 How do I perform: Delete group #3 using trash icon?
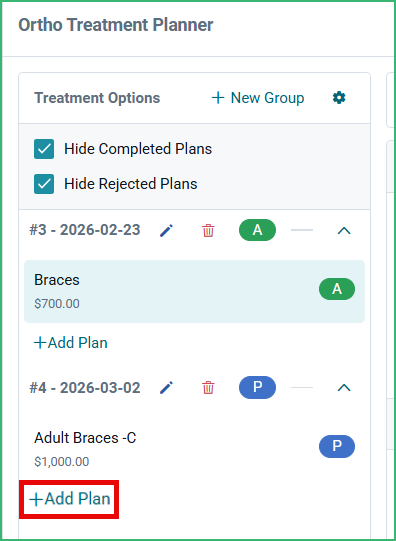[x=208, y=230]
